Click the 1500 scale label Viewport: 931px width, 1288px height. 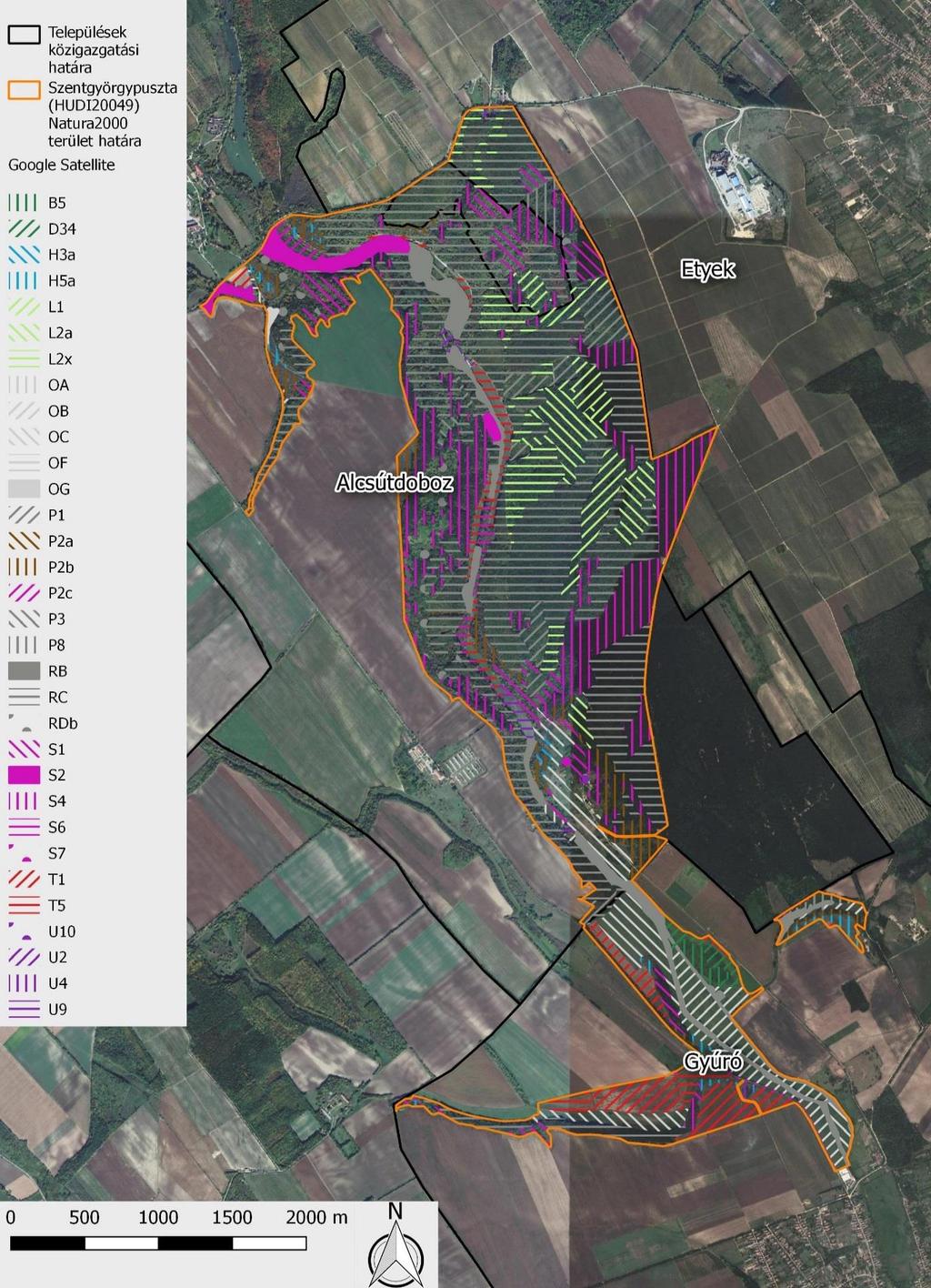pyautogui.click(x=232, y=1217)
